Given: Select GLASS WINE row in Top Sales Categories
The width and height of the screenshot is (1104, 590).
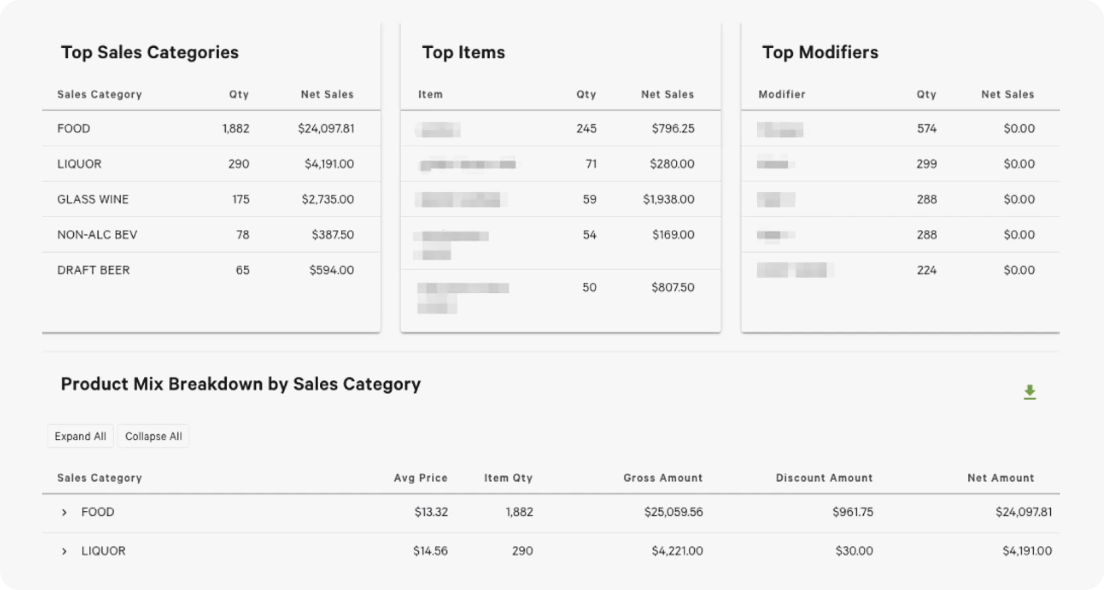Looking at the screenshot, I should [x=211, y=199].
